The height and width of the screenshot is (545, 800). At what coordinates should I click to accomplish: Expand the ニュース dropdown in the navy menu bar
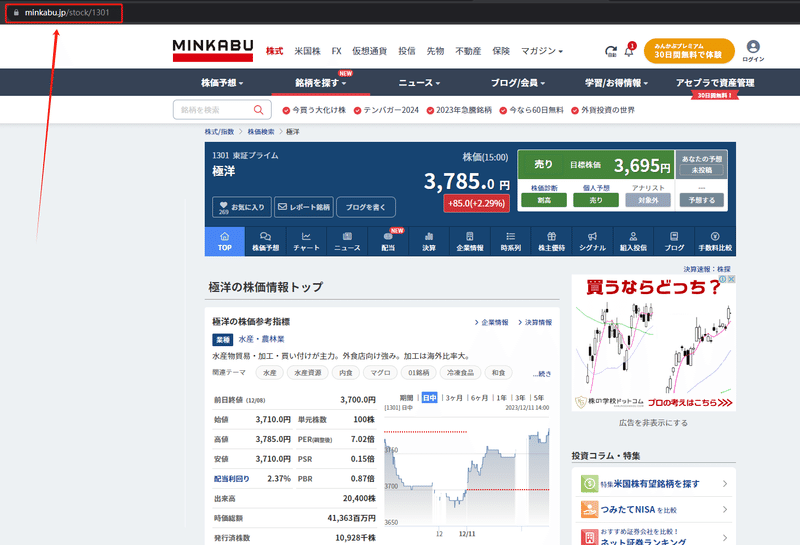(x=419, y=83)
